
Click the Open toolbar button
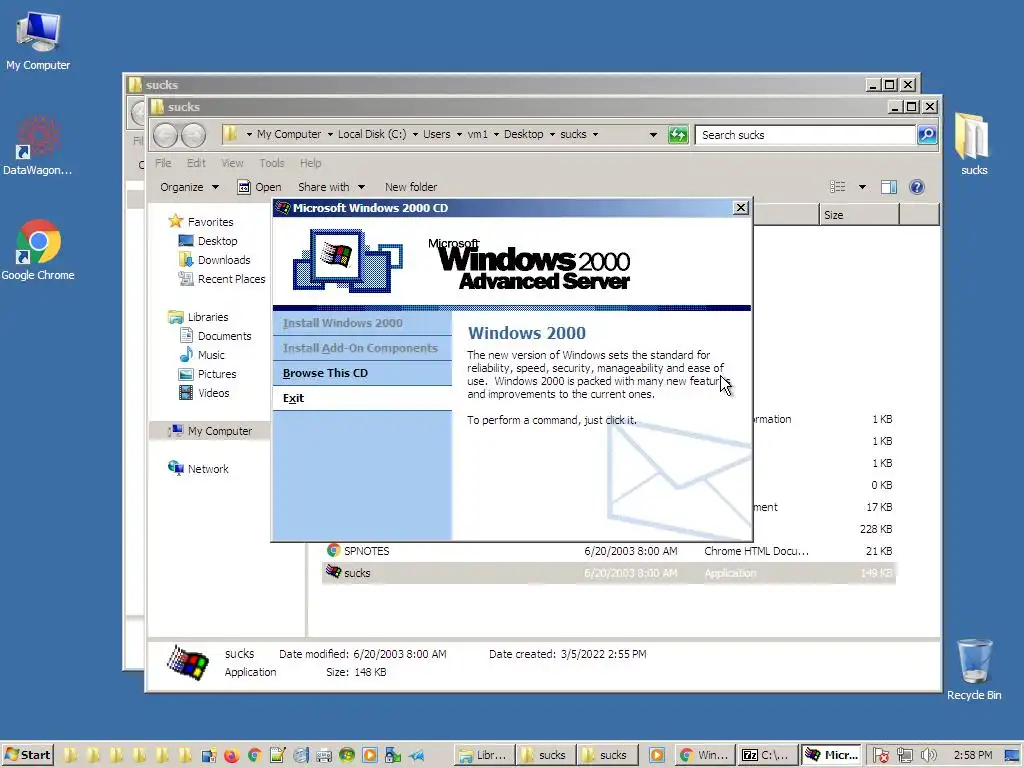click(259, 187)
